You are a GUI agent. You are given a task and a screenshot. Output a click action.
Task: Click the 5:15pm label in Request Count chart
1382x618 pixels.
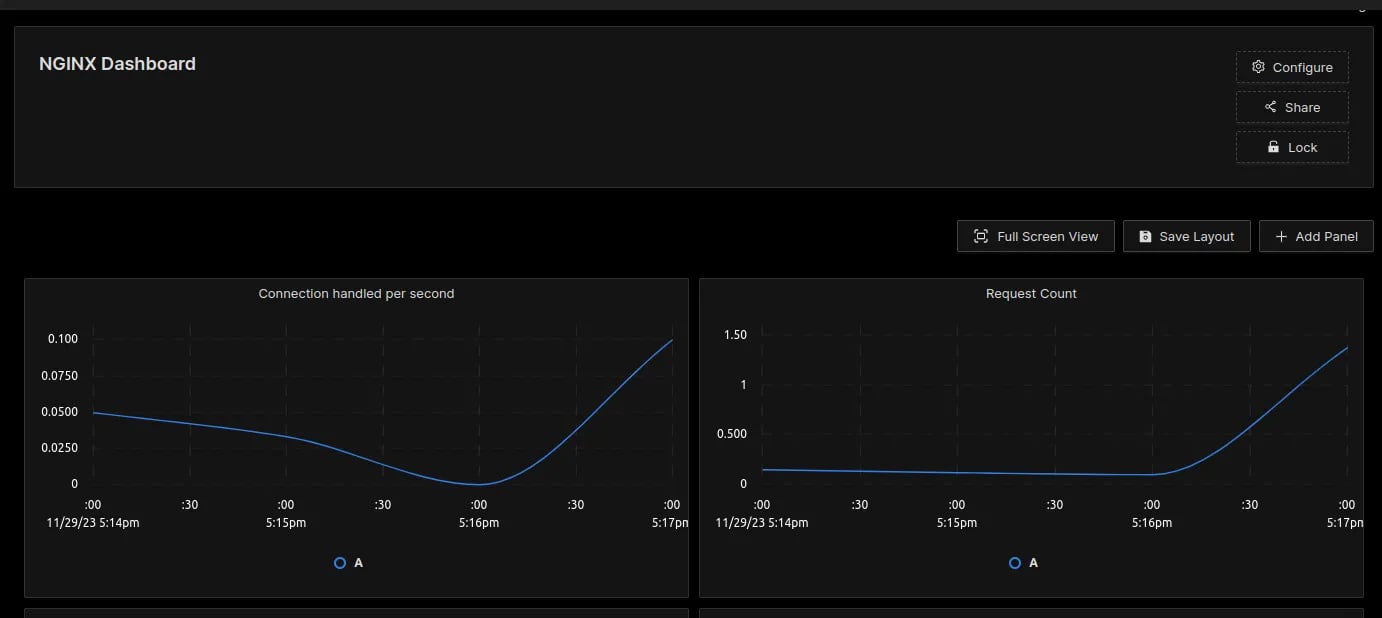click(x=957, y=523)
